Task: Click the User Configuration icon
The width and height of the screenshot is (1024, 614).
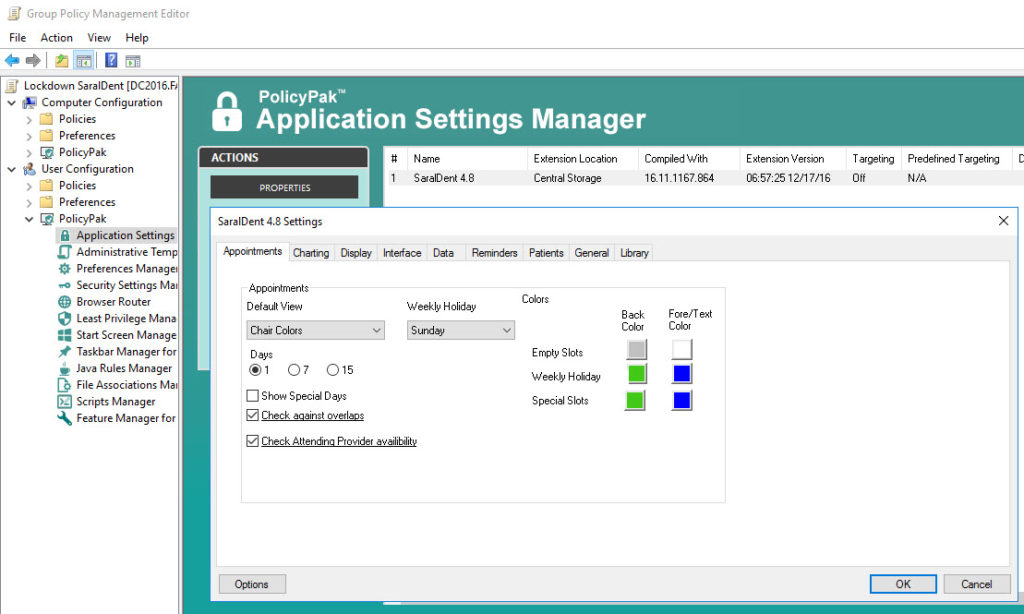Action: [29, 169]
